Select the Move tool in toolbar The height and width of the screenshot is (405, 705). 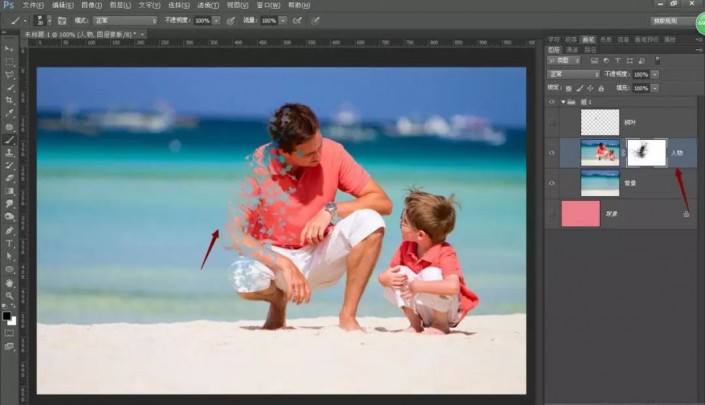[x=9, y=48]
